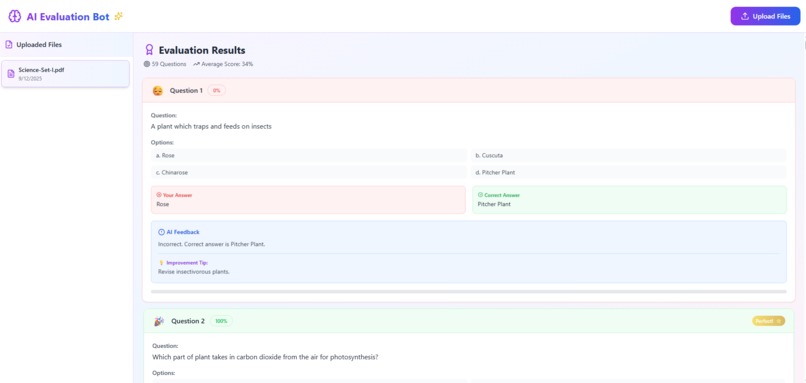Click the upload arrow icon in Upload Files
806x383 pixels.
tap(744, 16)
